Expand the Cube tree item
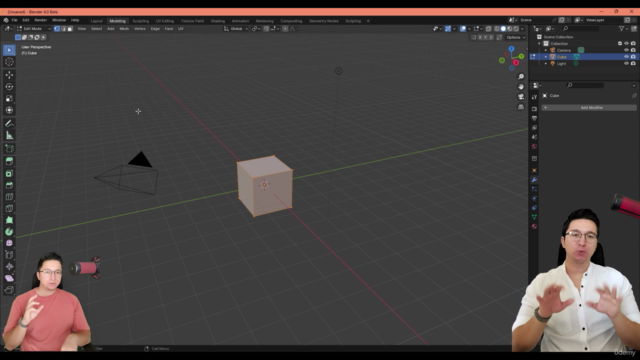 coord(546,57)
